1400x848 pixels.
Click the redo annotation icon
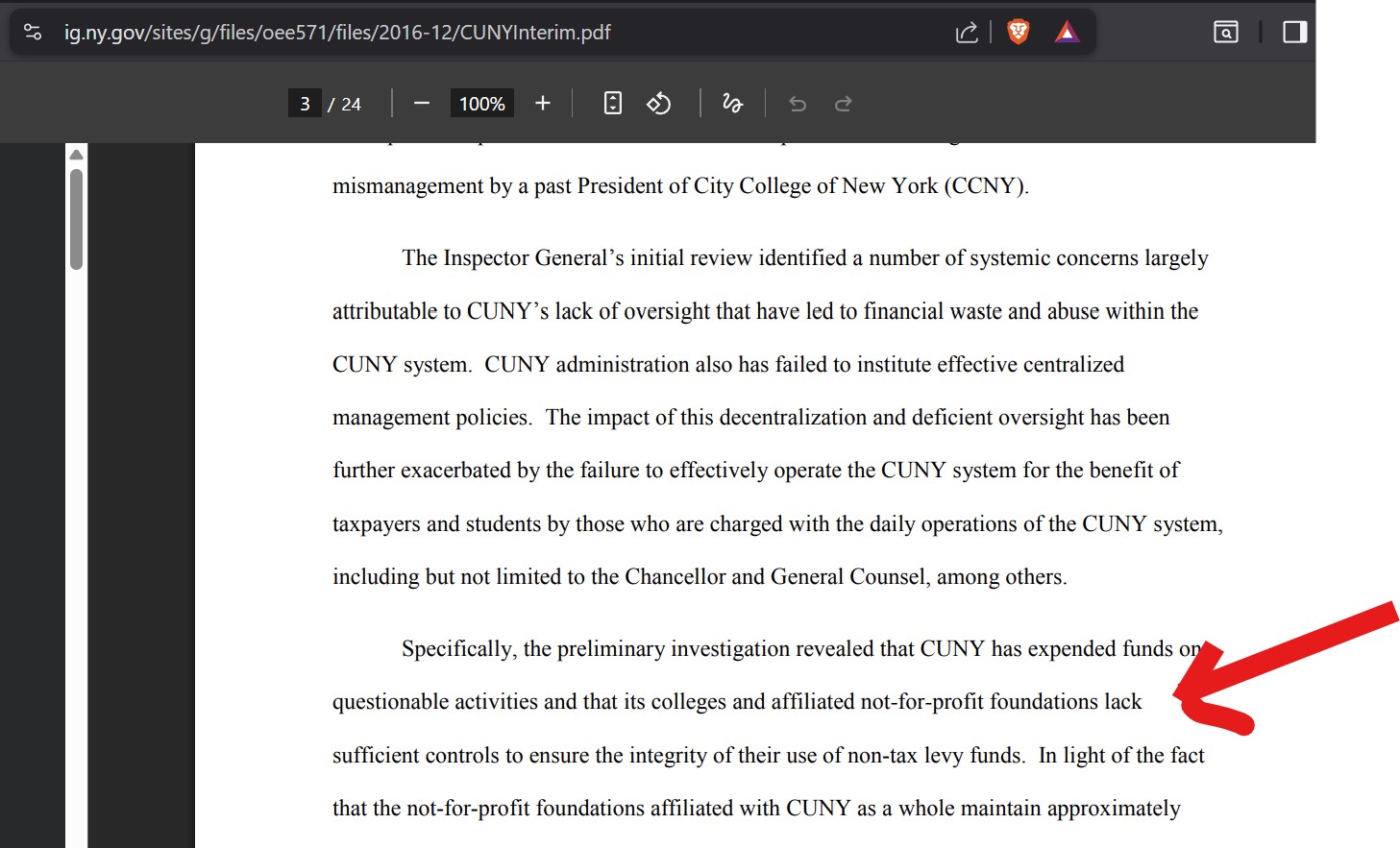(843, 103)
